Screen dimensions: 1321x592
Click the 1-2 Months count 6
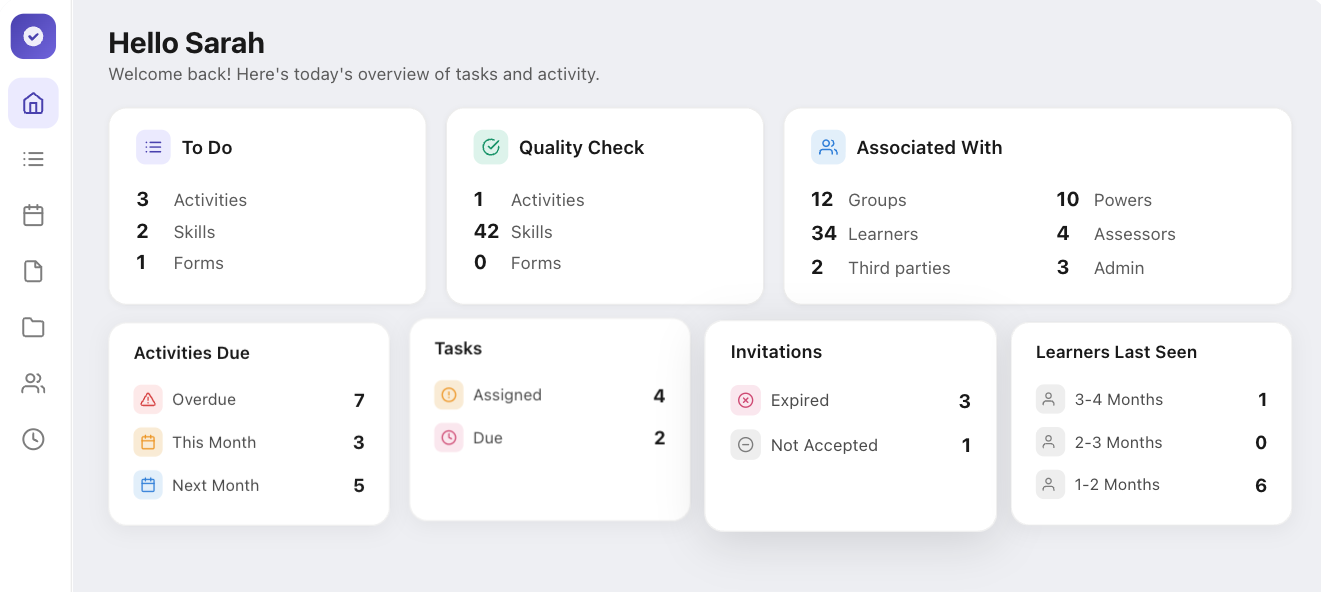point(1261,486)
